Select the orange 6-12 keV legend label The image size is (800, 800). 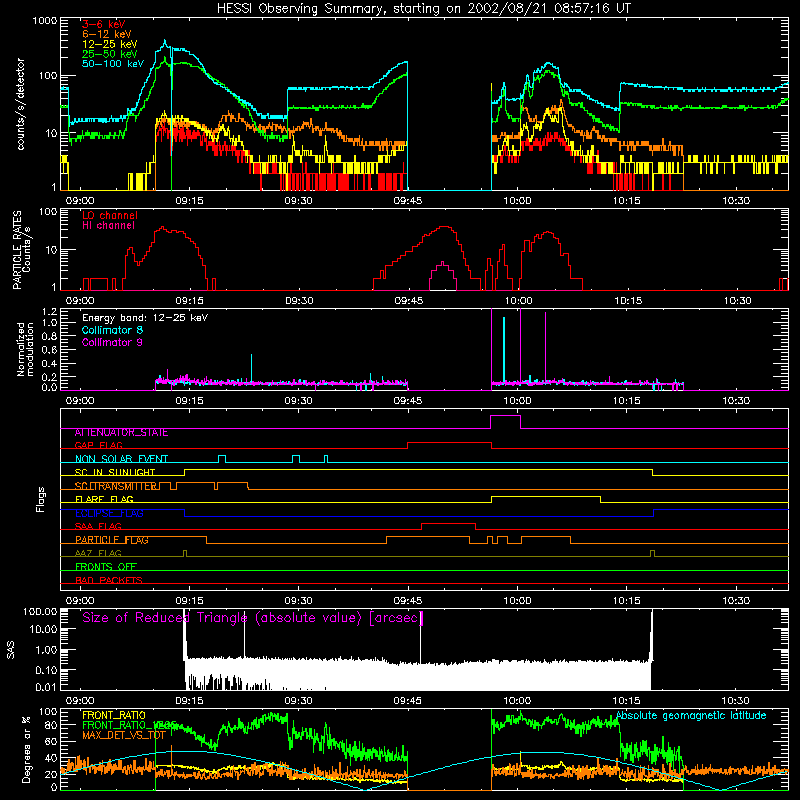tap(107, 34)
